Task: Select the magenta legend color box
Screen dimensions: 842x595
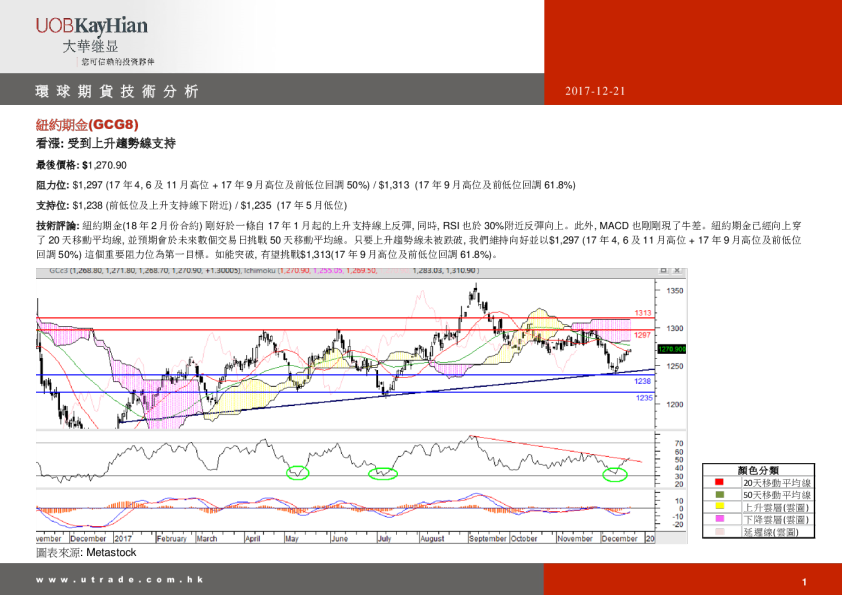Action: coord(718,519)
